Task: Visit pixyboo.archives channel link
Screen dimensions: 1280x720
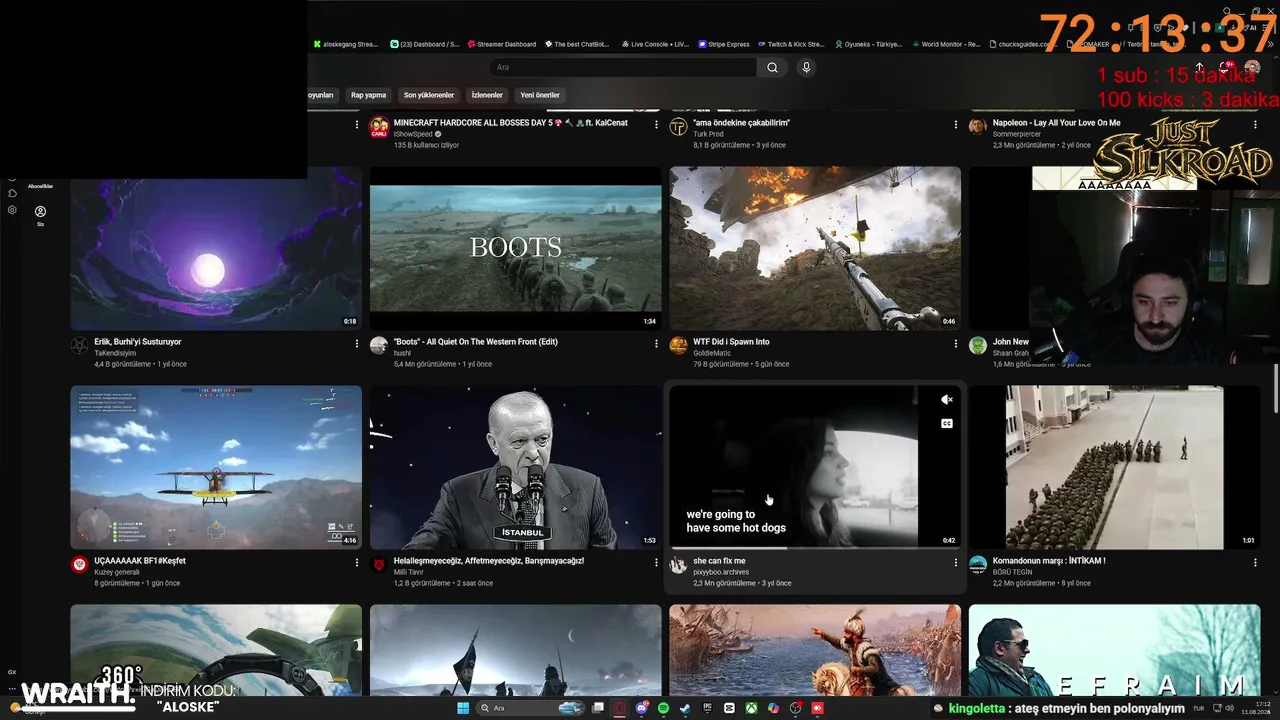Action: (x=721, y=572)
